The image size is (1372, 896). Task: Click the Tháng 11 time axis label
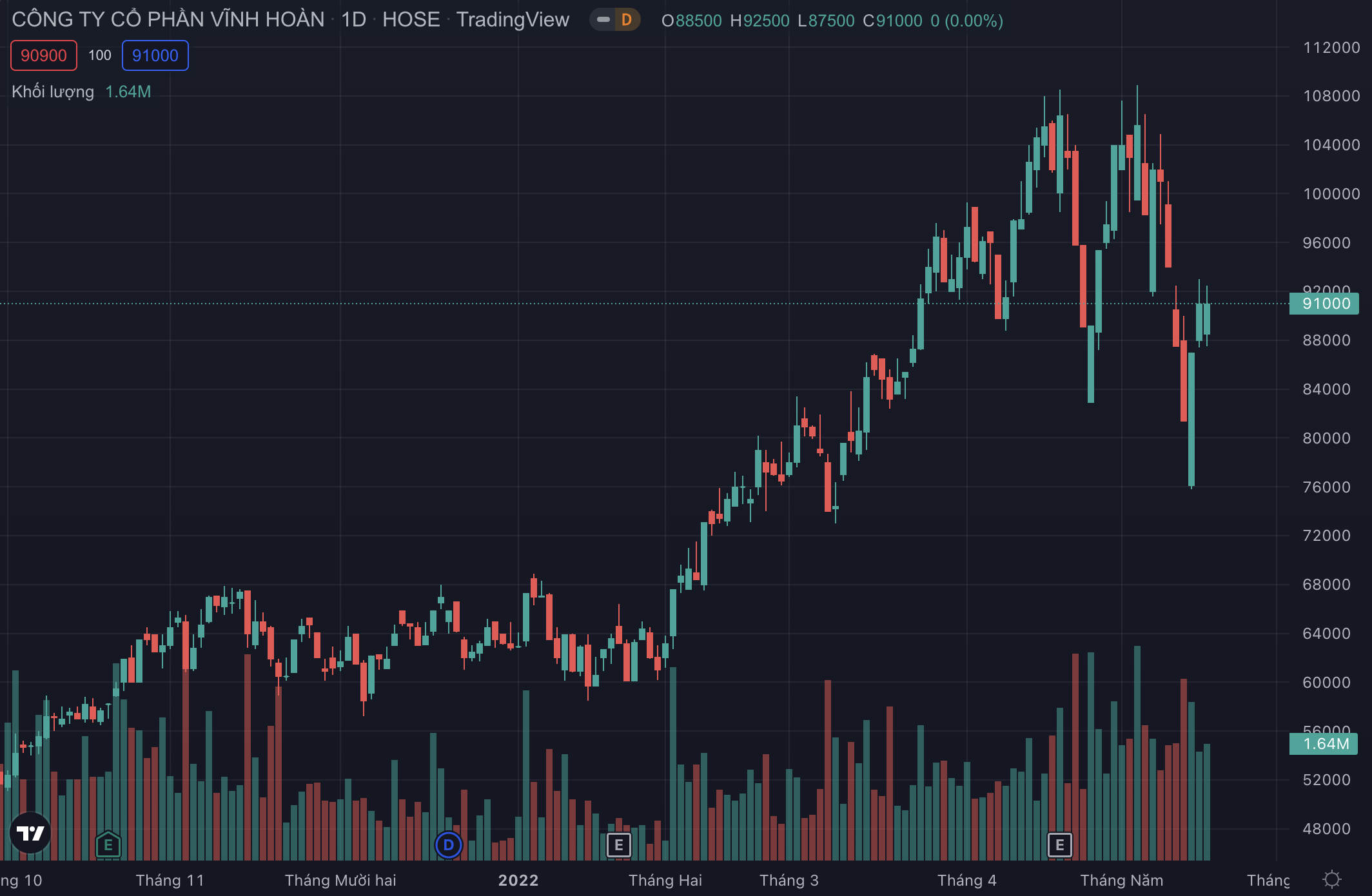170,881
